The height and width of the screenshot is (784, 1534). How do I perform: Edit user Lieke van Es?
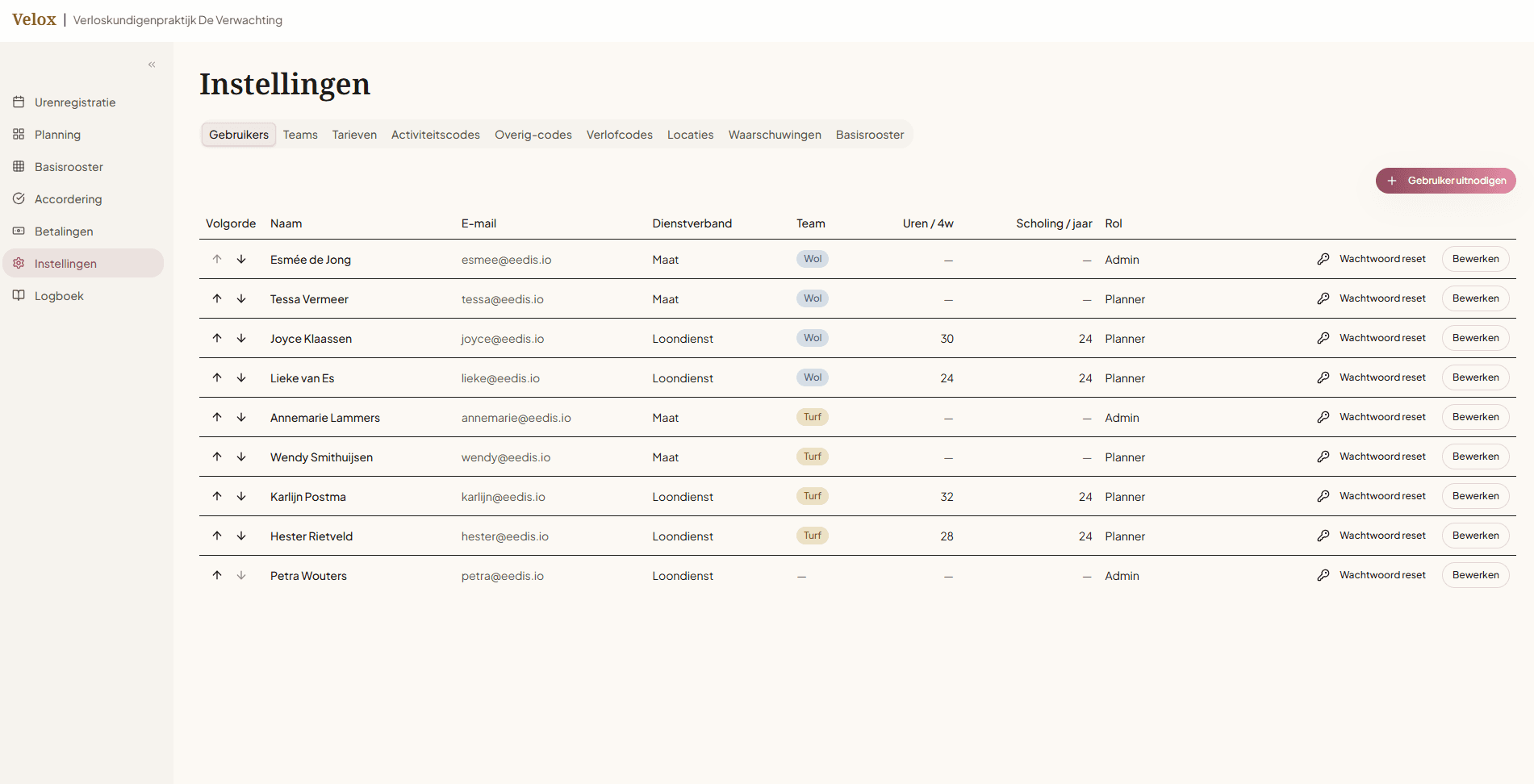[x=1475, y=377]
